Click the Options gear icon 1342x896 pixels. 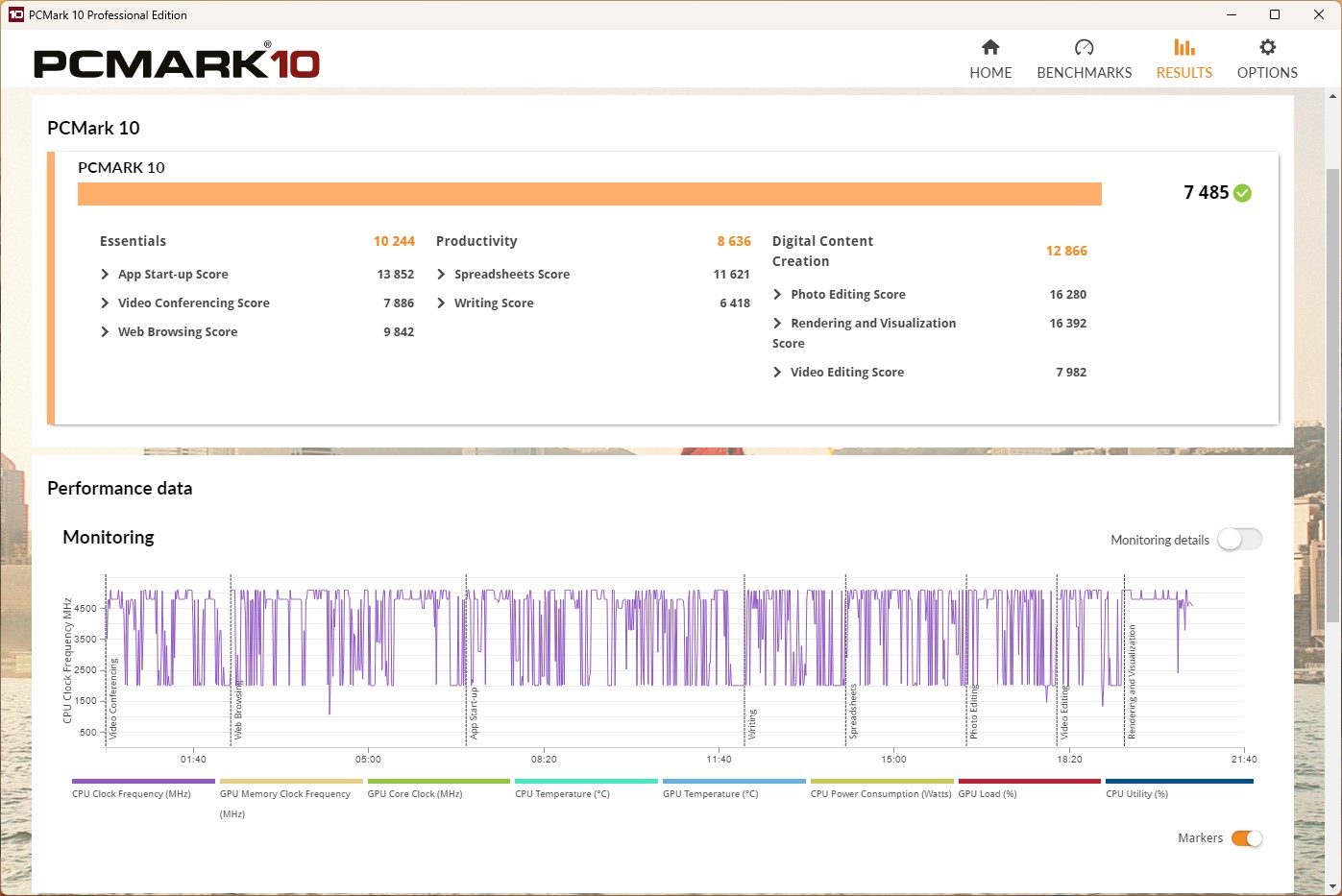point(1267,47)
